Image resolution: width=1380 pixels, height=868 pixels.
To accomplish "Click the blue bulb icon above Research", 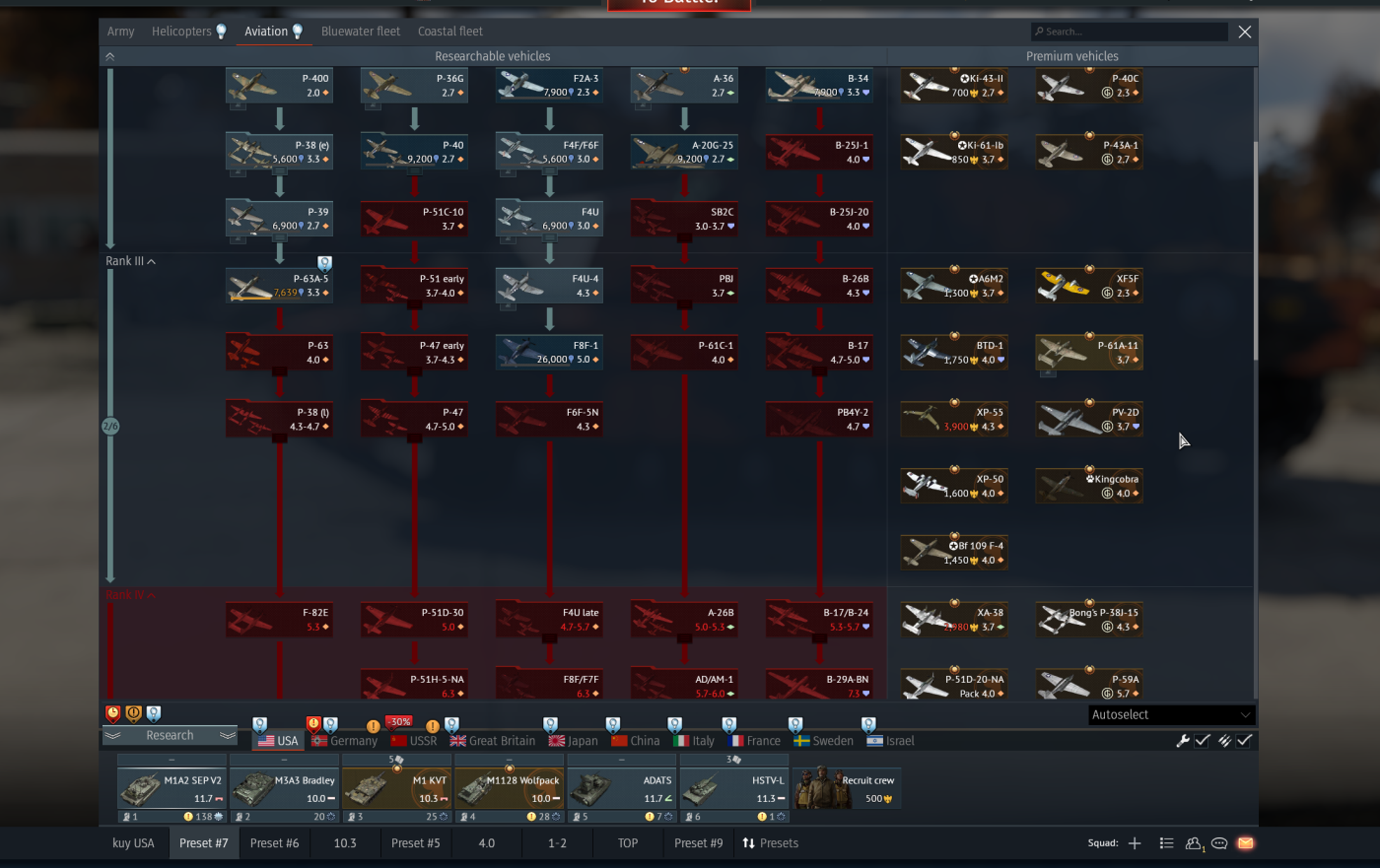I will [153, 713].
